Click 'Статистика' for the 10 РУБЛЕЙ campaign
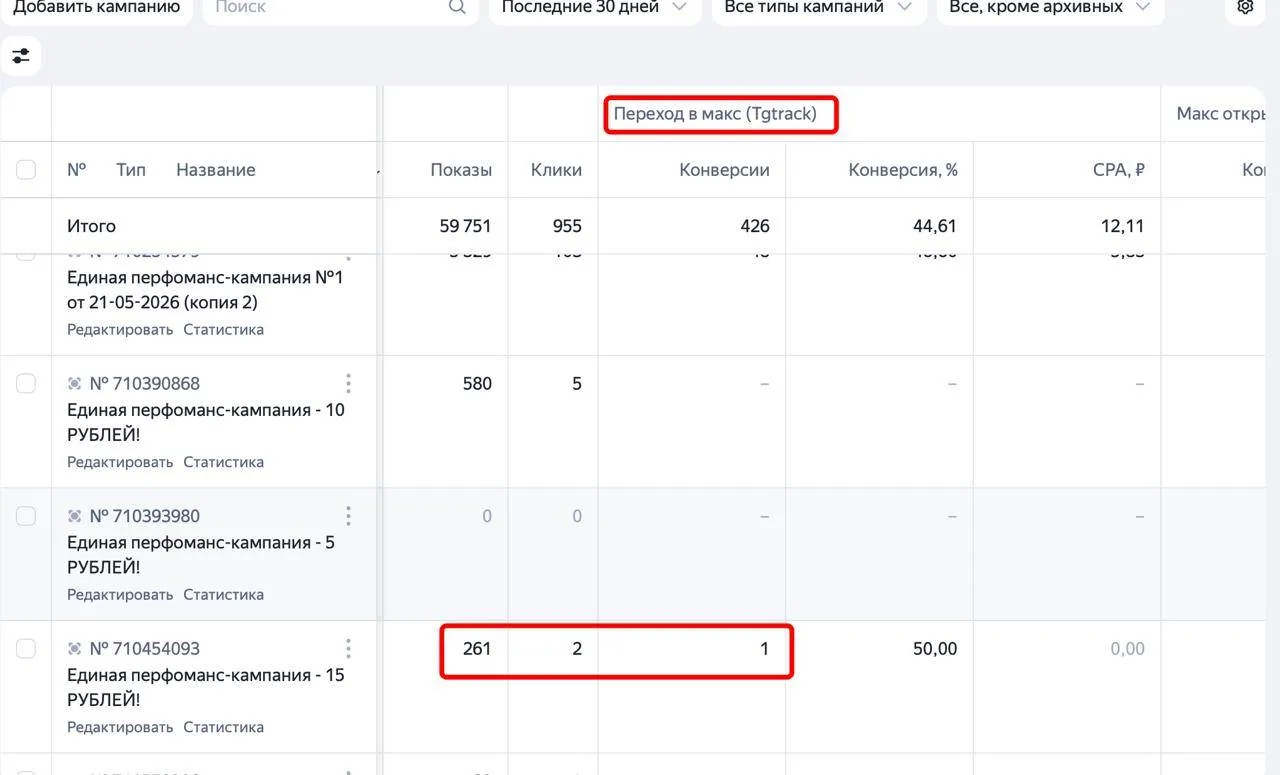Viewport: 1280px width, 775px height. tap(224, 462)
